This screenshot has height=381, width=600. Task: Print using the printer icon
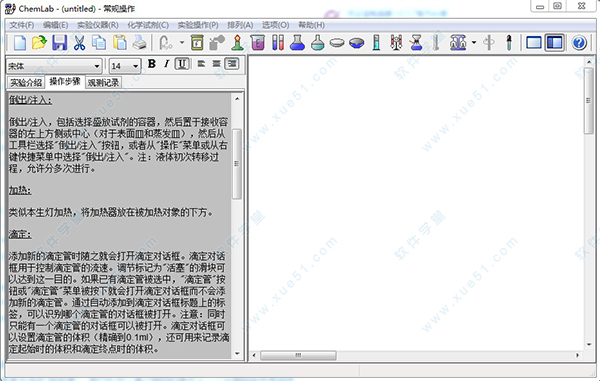click(x=140, y=42)
